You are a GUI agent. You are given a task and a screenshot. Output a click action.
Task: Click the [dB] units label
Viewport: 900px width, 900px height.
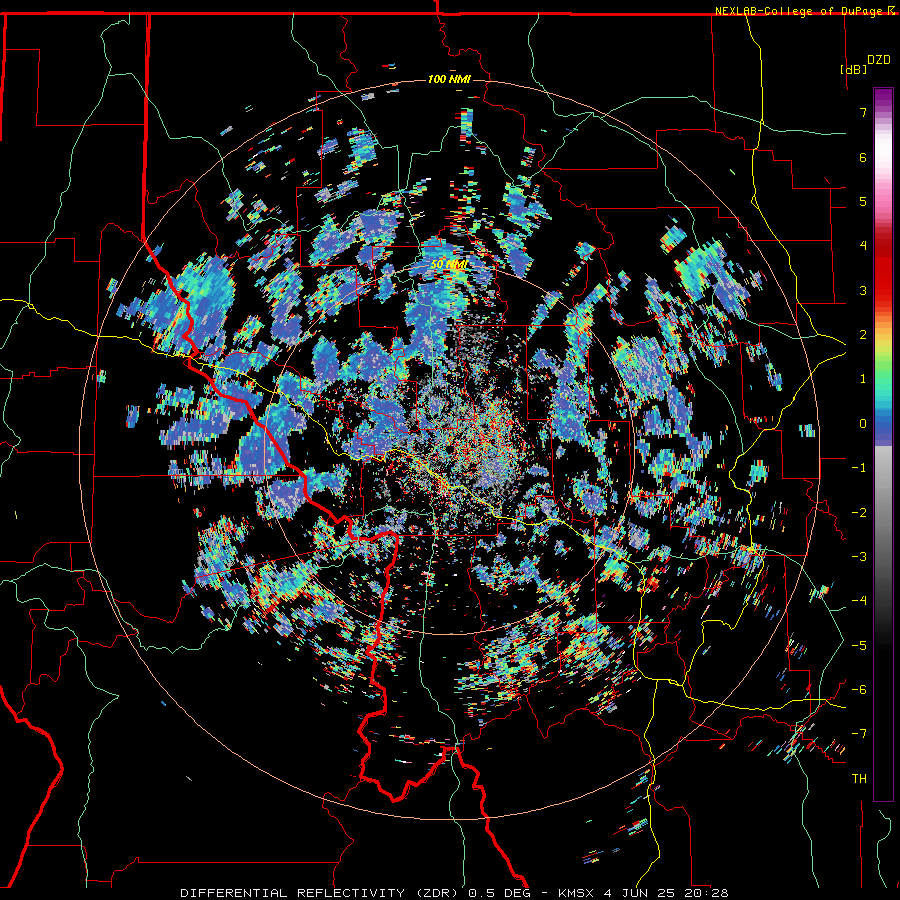point(853,69)
